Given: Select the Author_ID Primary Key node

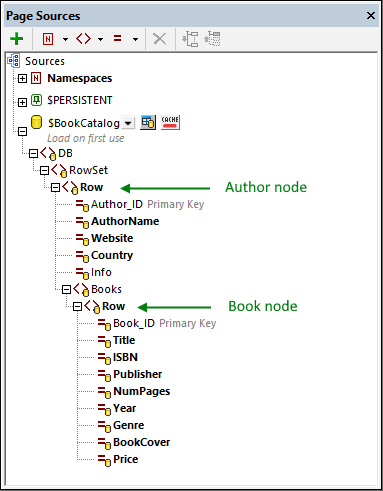Looking at the screenshot, I should pyautogui.click(x=147, y=204).
